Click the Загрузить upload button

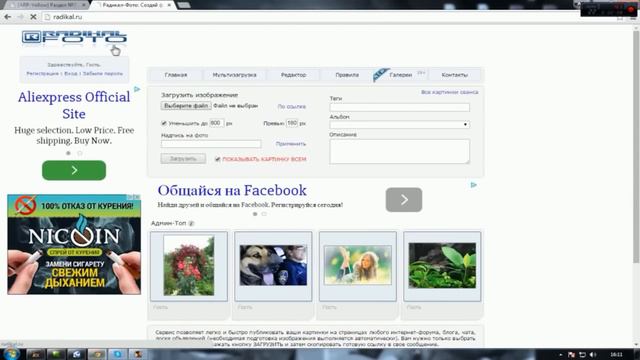coord(183,159)
